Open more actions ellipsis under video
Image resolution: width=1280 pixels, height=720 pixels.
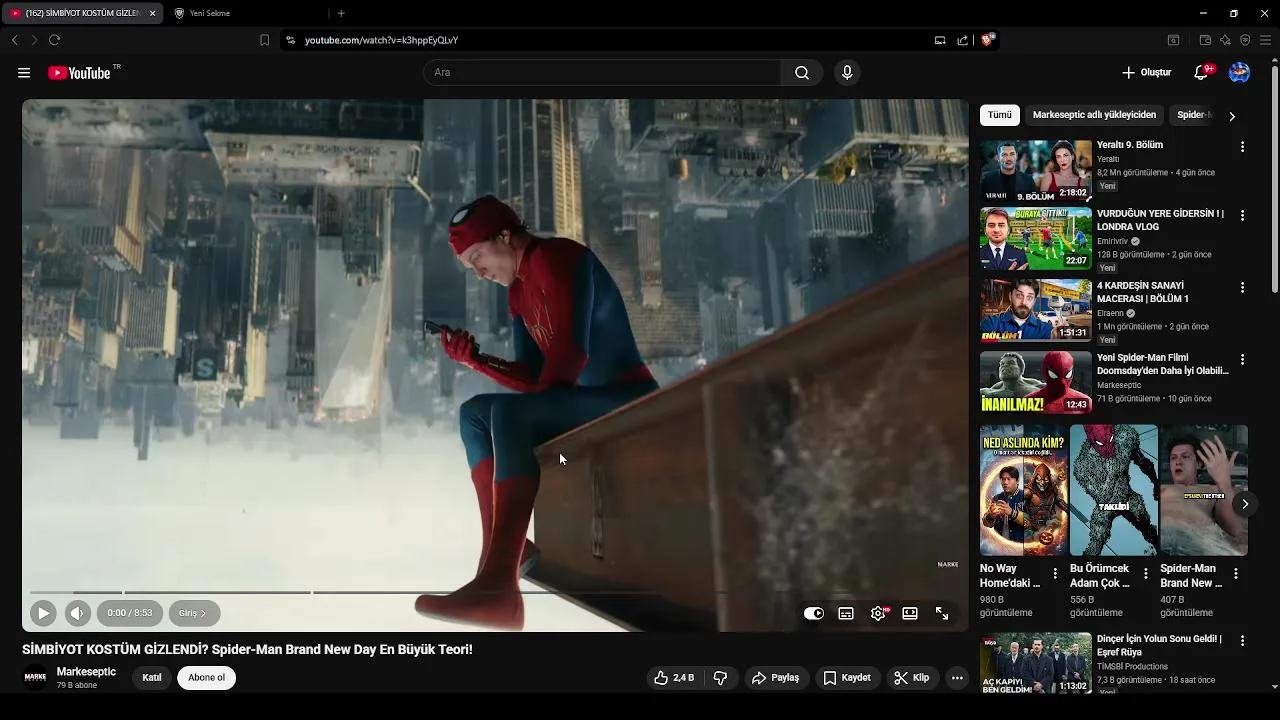click(x=957, y=678)
